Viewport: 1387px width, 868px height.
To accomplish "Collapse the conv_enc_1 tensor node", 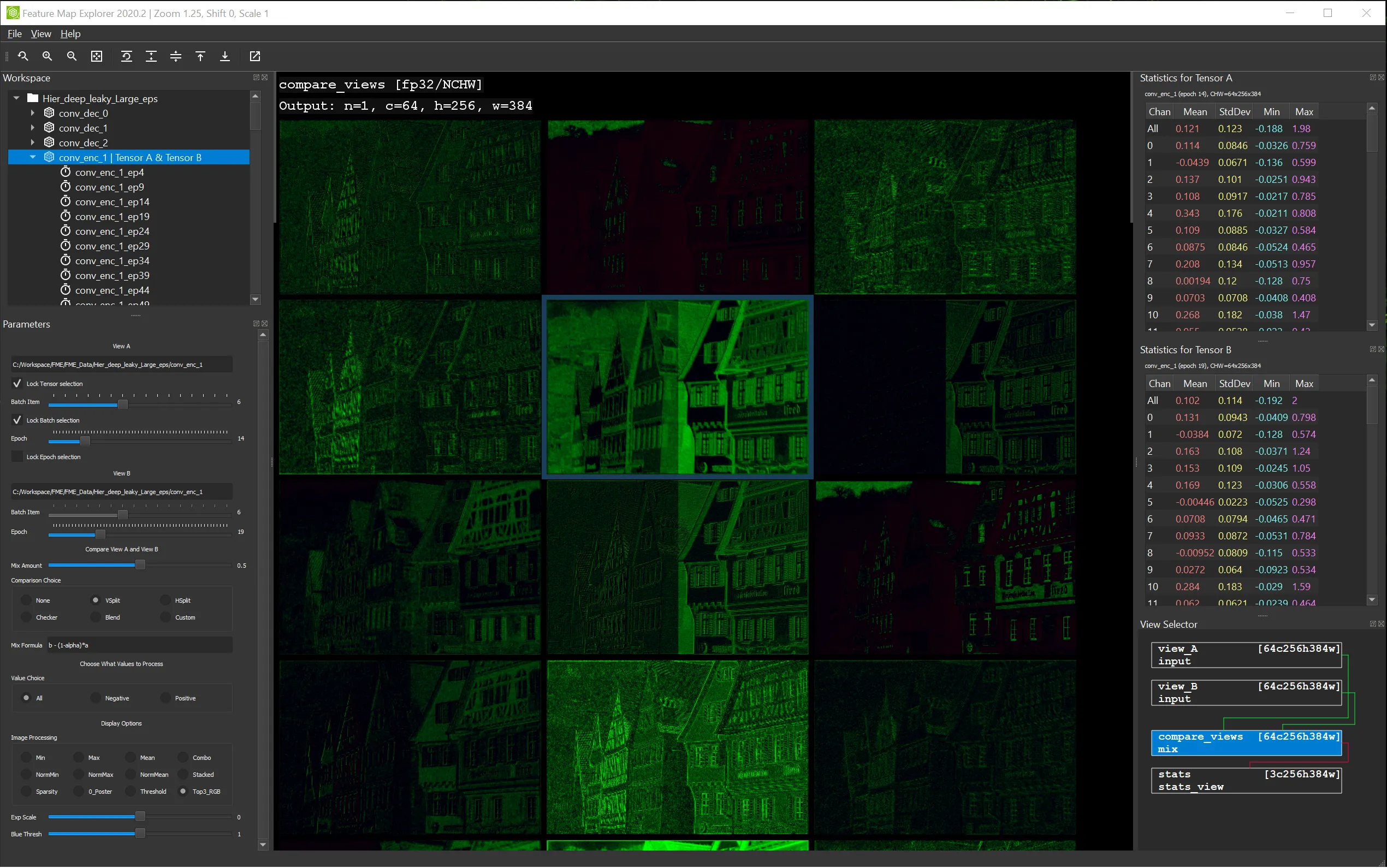I will click(33, 157).
